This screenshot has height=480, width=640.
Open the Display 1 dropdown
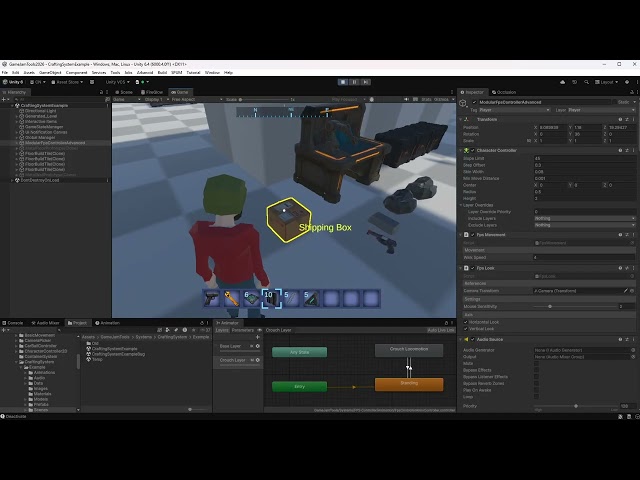tap(155, 99)
